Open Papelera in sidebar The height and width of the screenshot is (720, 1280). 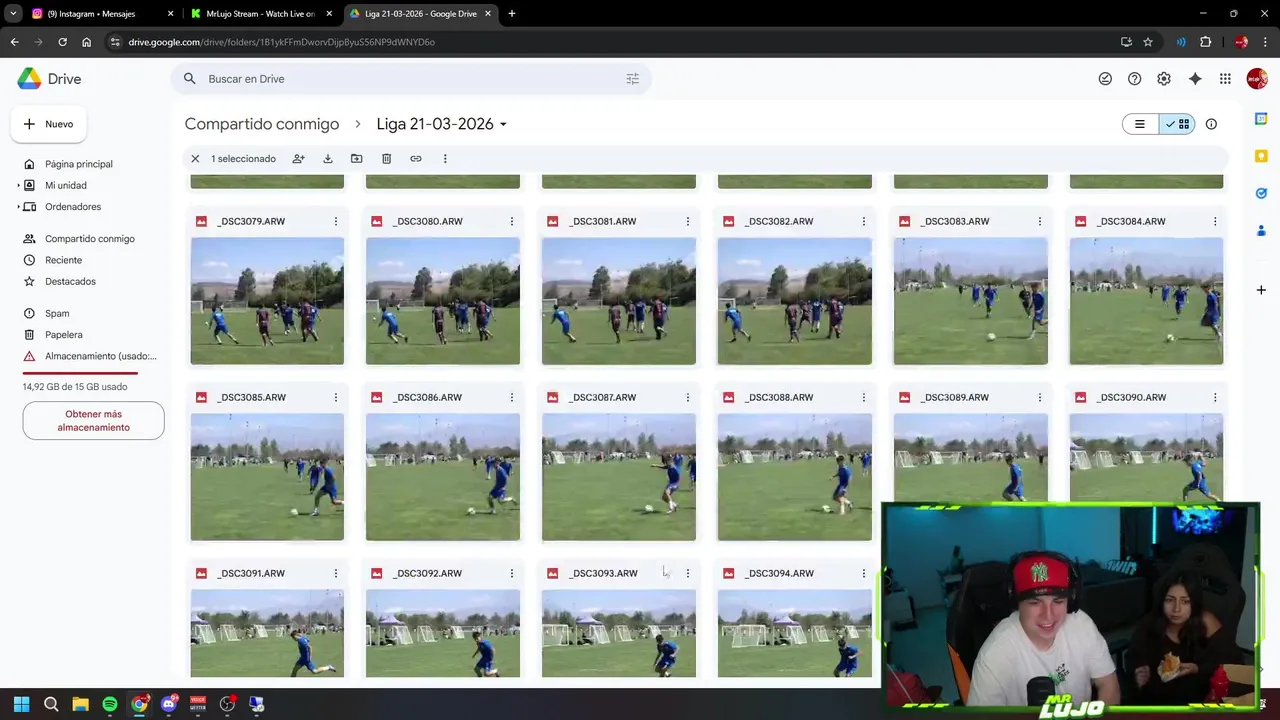point(63,335)
